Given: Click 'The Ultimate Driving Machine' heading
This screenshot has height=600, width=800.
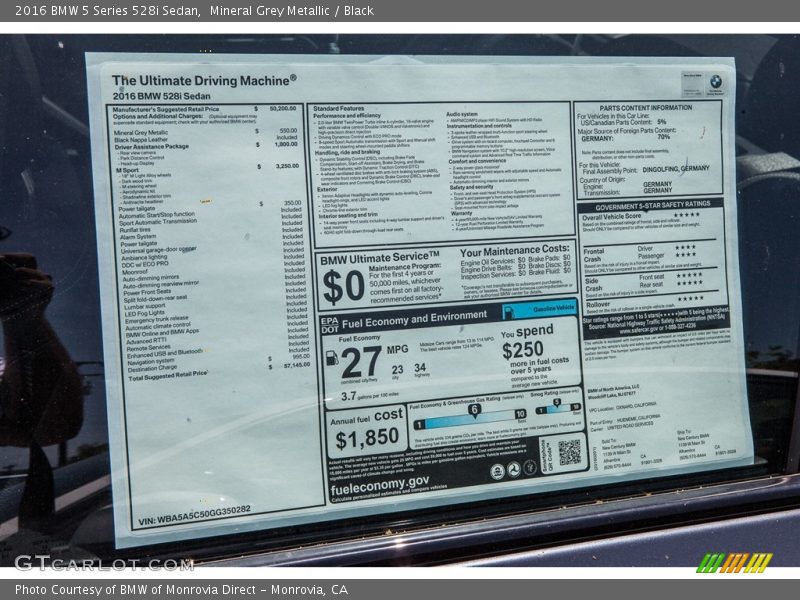Looking at the screenshot, I should point(204,81).
